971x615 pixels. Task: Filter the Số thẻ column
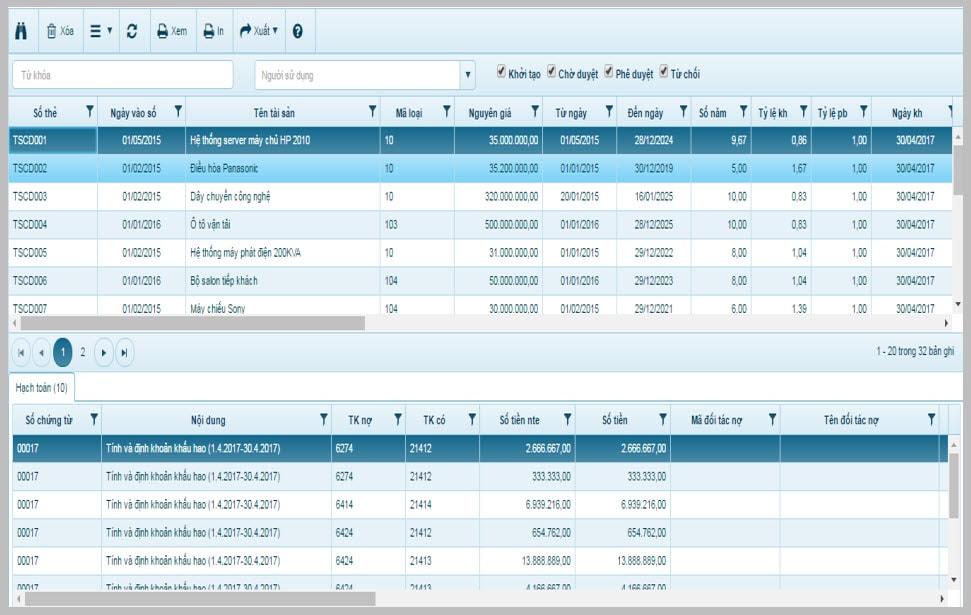pos(90,111)
